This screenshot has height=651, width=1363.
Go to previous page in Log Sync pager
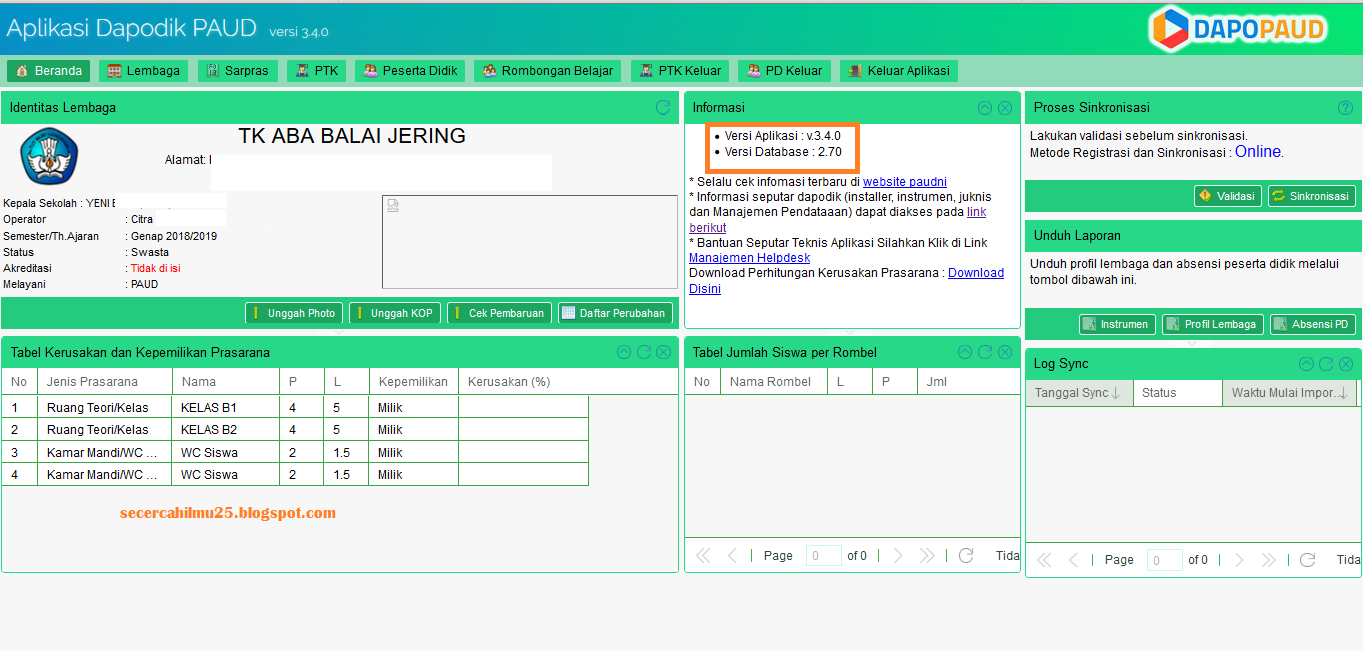pyautogui.click(x=1073, y=560)
